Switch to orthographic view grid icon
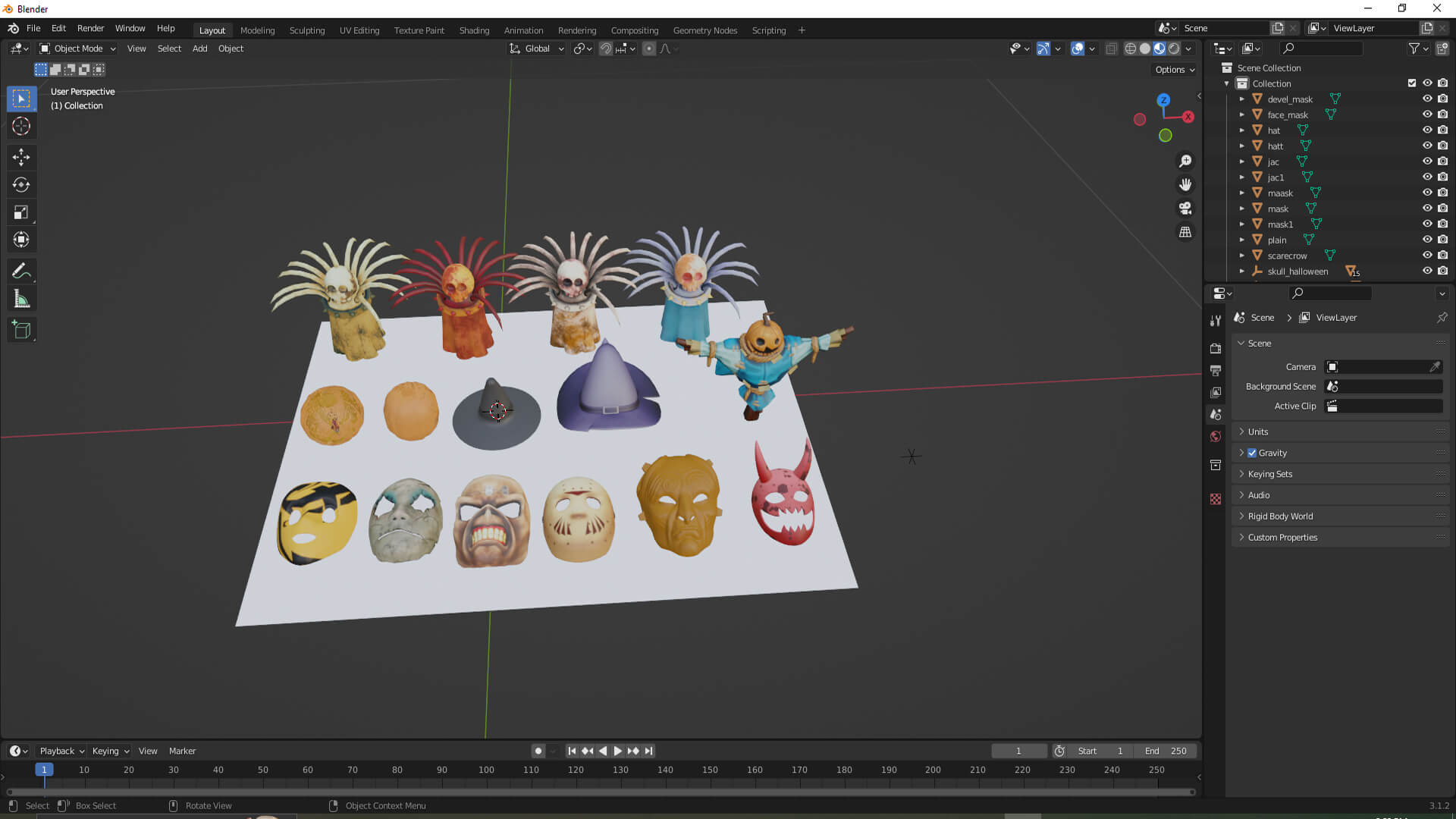Screen dimensions: 1456x819 click(x=1185, y=232)
